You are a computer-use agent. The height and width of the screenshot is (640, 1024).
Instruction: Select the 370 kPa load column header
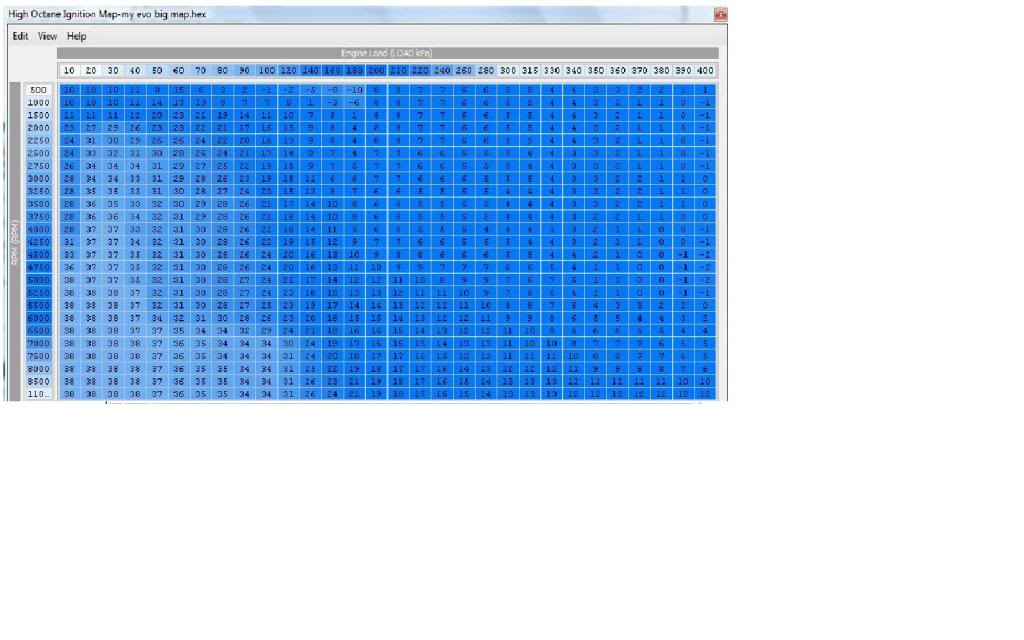(639, 71)
